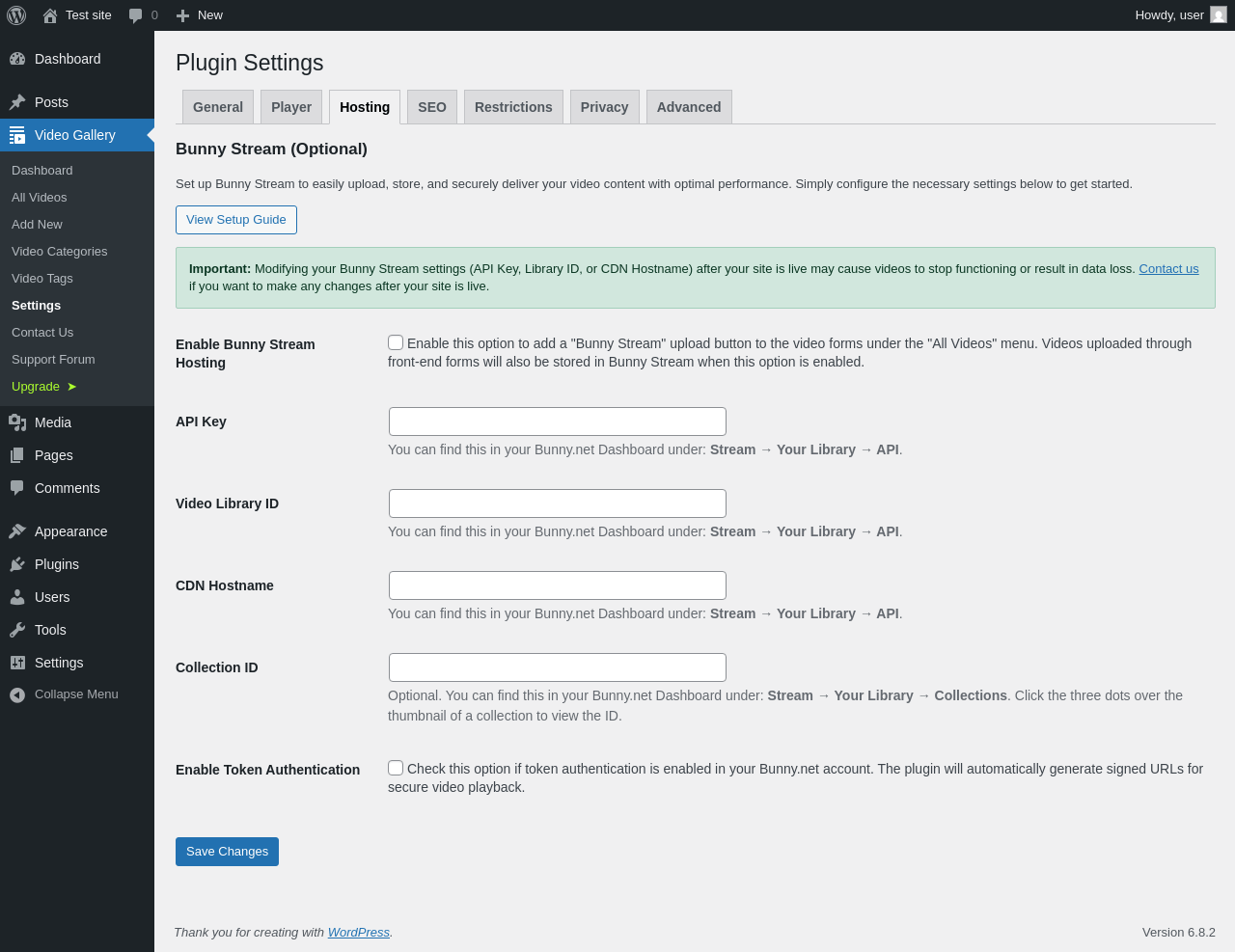The image size is (1235, 952).
Task: Click the Tools wrench icon
Action: coord(17,630)
